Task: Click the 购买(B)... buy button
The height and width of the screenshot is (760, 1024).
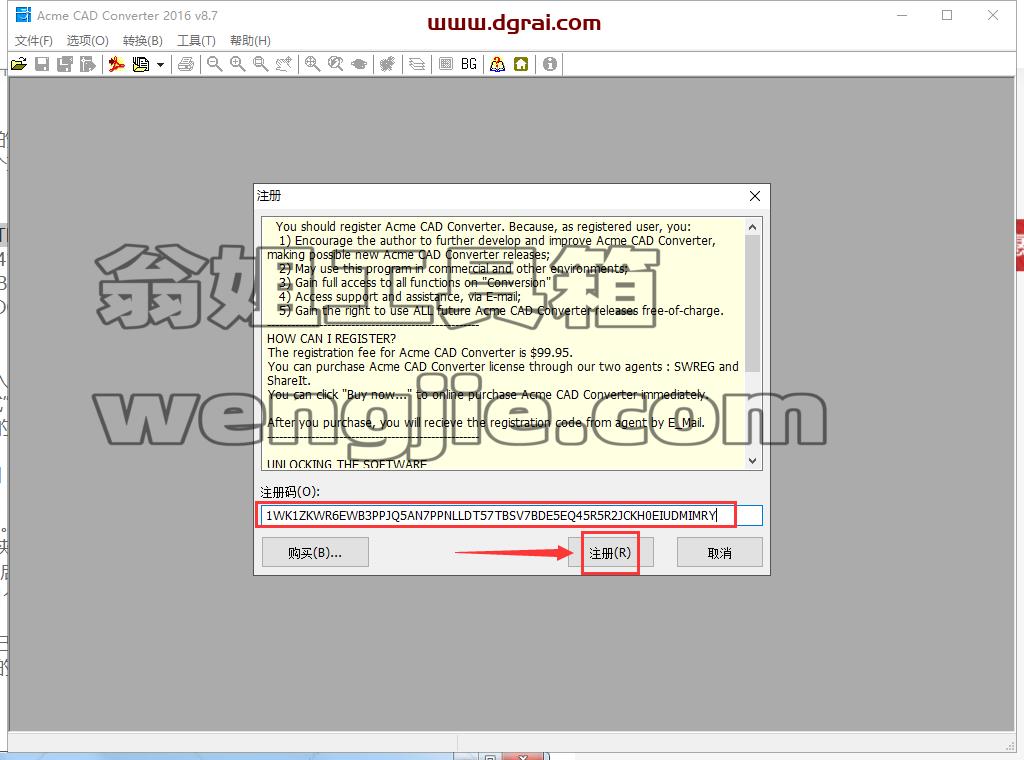Action: (x=315, y=552)
